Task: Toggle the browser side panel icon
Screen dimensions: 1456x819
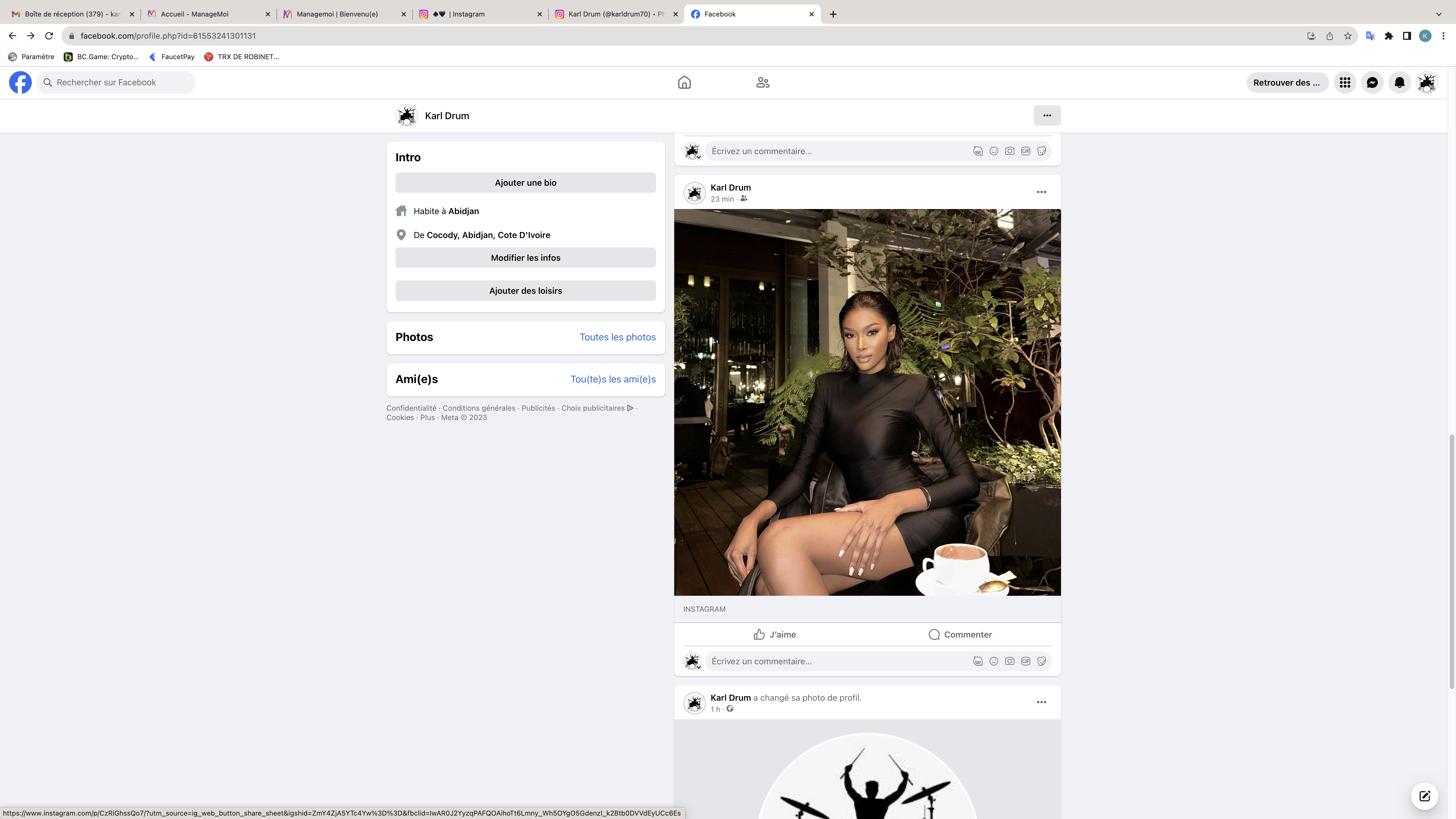Action: click(x=1407, y=36)
